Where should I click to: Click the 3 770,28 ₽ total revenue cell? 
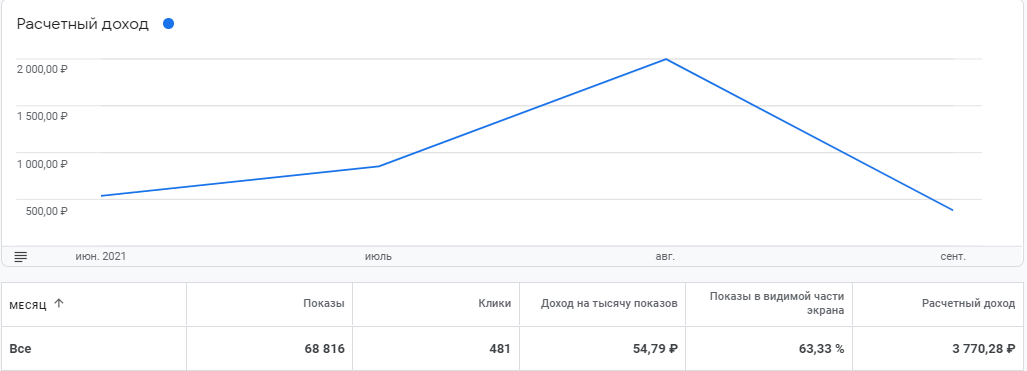[979, 349]
